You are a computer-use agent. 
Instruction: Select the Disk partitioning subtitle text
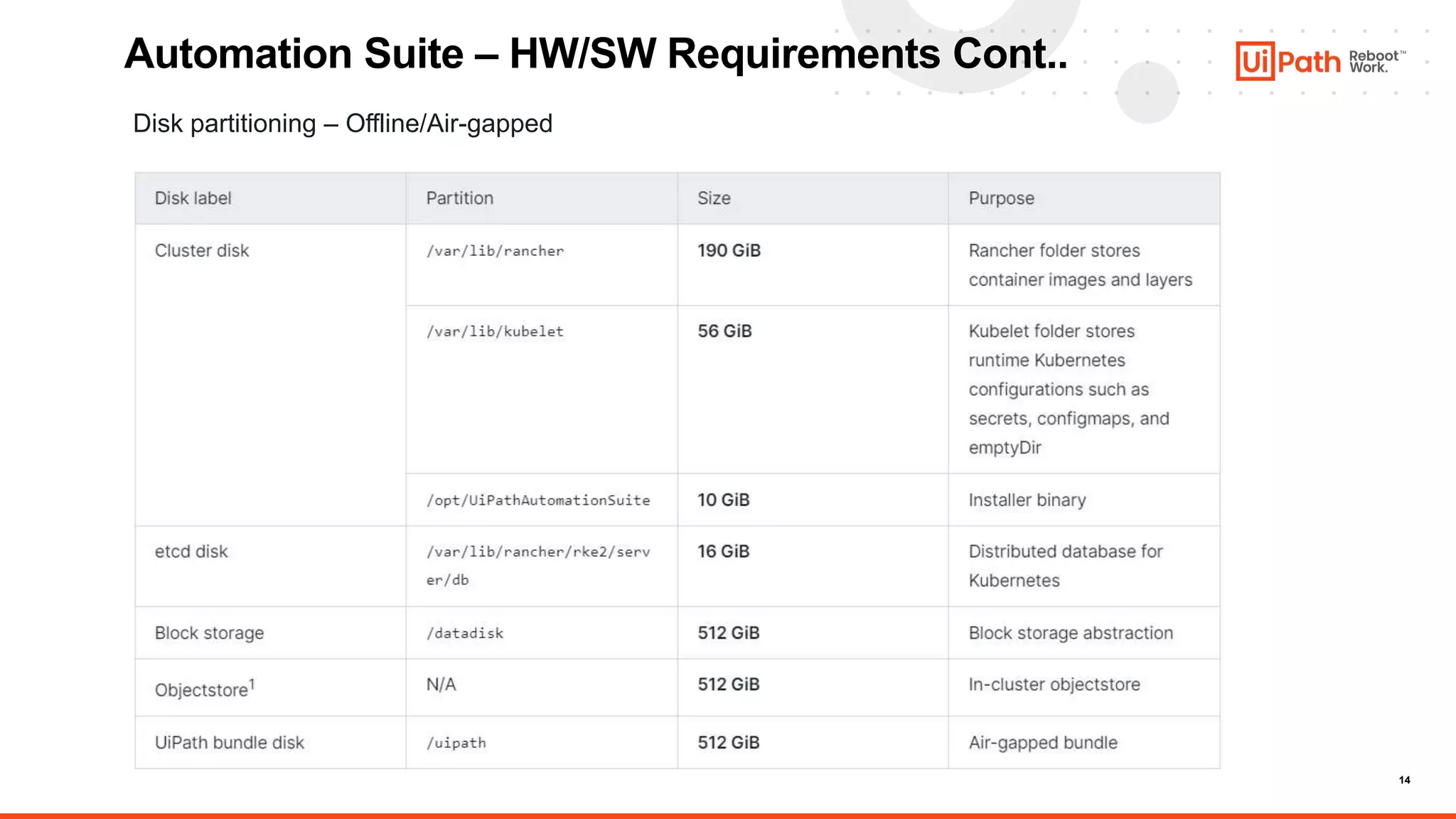click(343, 124)
